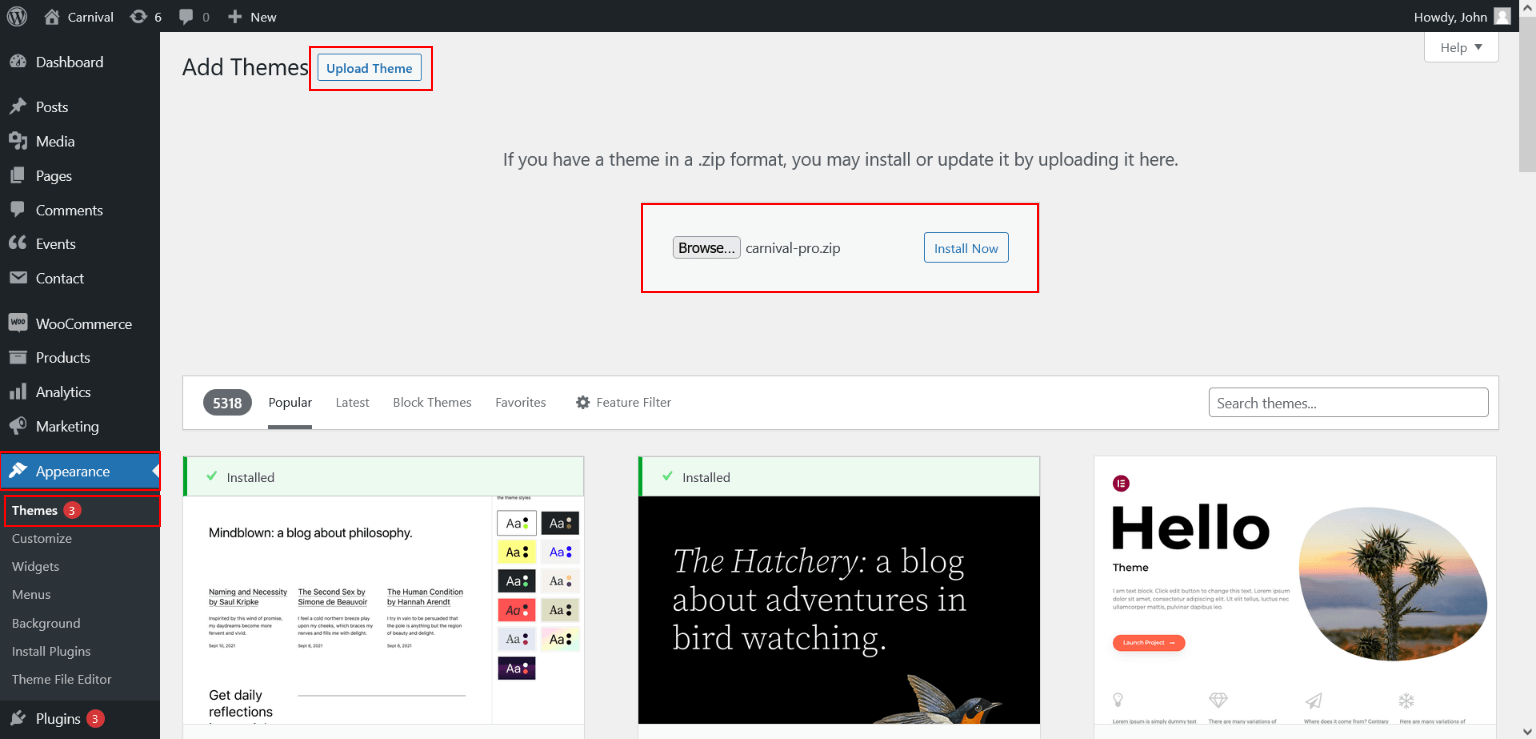Viewport: 1536px width, 739px height.
Task: Select the yellow Aa style swatch
Action: [x=516, y=552]
